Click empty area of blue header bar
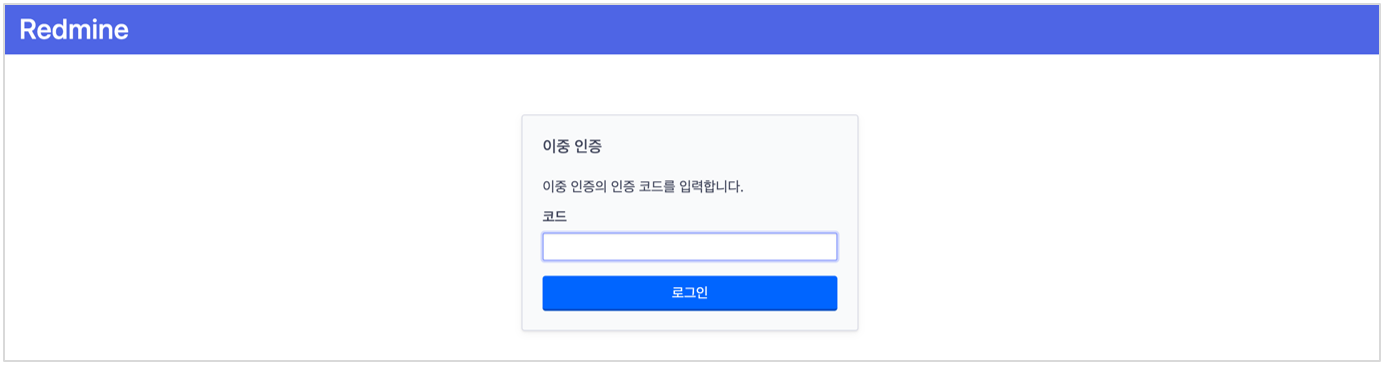 click(700, 30)
